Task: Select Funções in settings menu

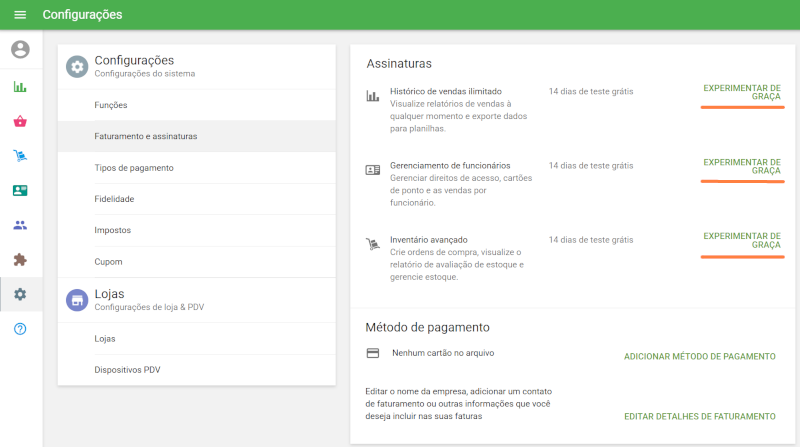Action: point(111,105)
